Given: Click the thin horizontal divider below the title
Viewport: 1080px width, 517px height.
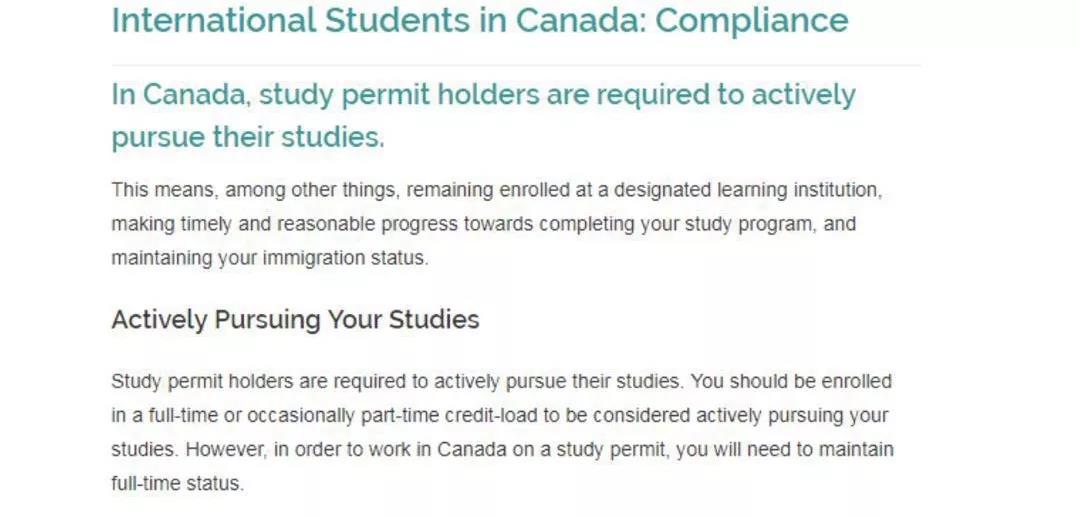Looking at the screenshot, I should pyautogui.click(x=516, y=65).
